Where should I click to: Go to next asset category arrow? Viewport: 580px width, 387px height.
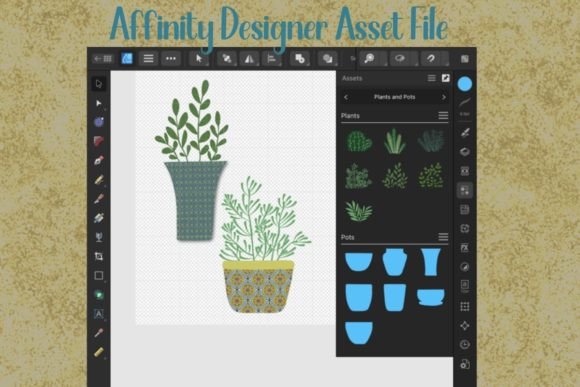pyautogui.click(x=444, y=97)
